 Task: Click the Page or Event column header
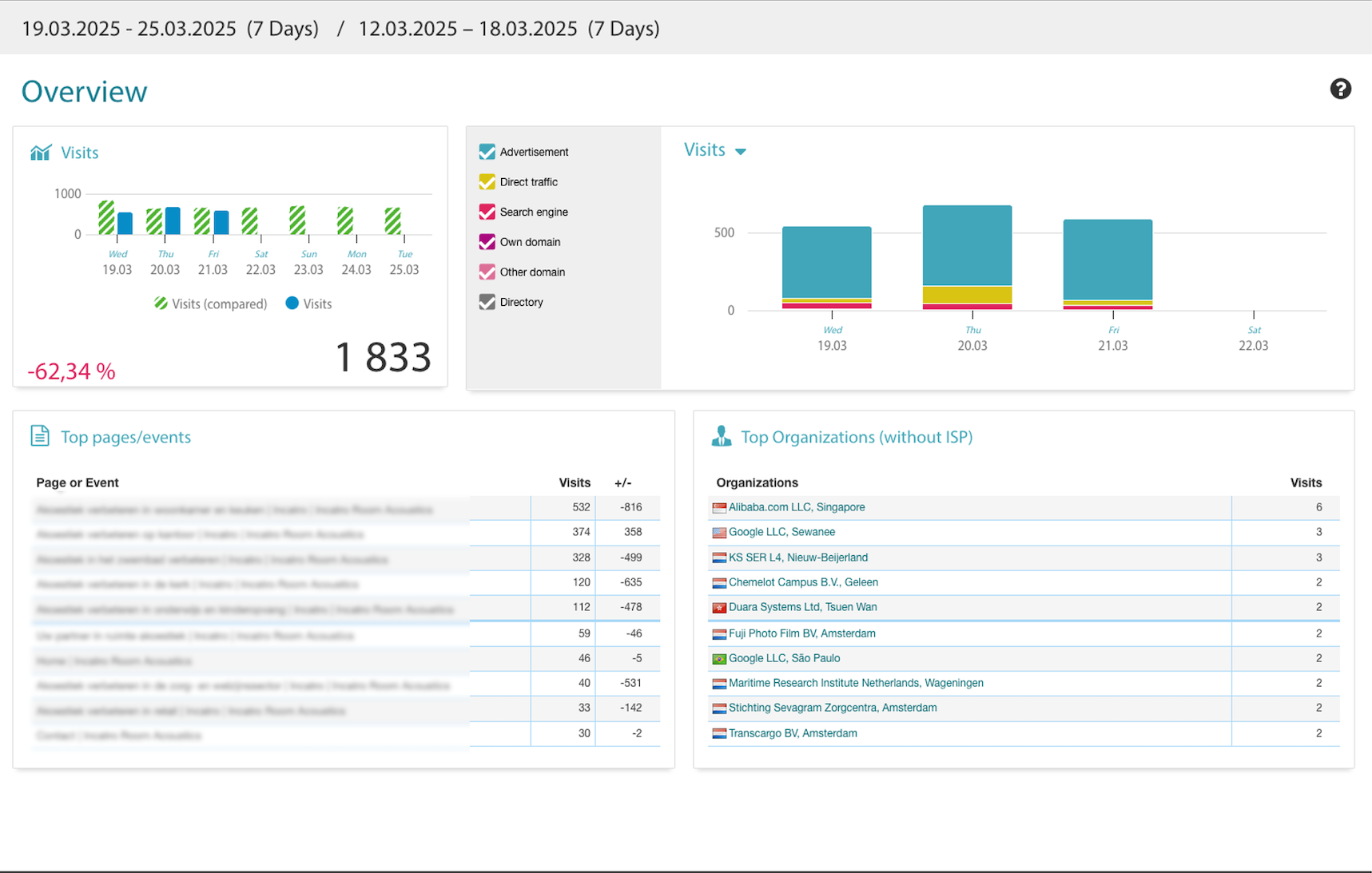[78, 482]
